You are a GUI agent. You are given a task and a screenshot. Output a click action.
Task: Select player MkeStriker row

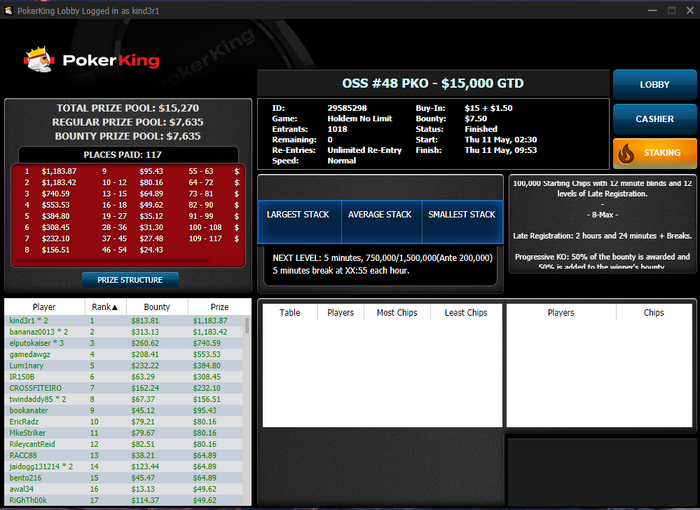[x=124, y=433]
